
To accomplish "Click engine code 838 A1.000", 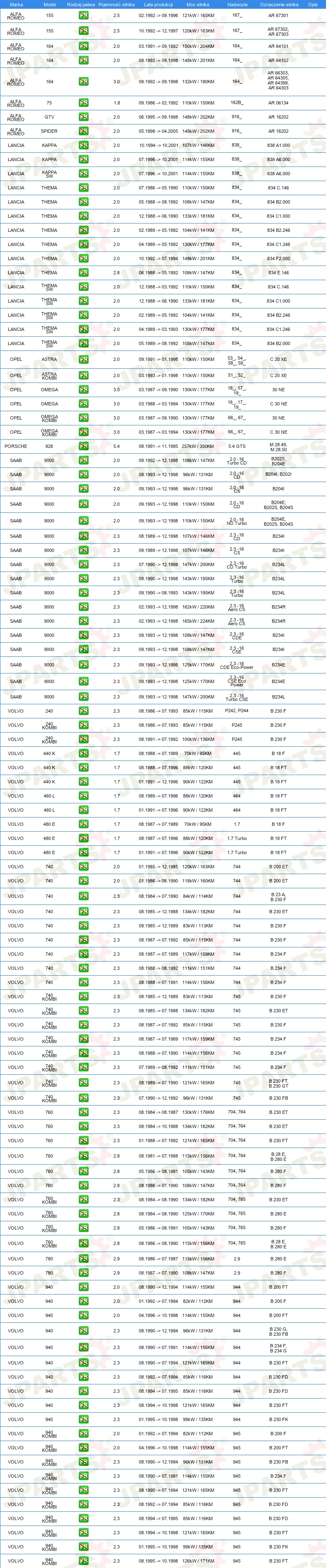I will 278,146.
